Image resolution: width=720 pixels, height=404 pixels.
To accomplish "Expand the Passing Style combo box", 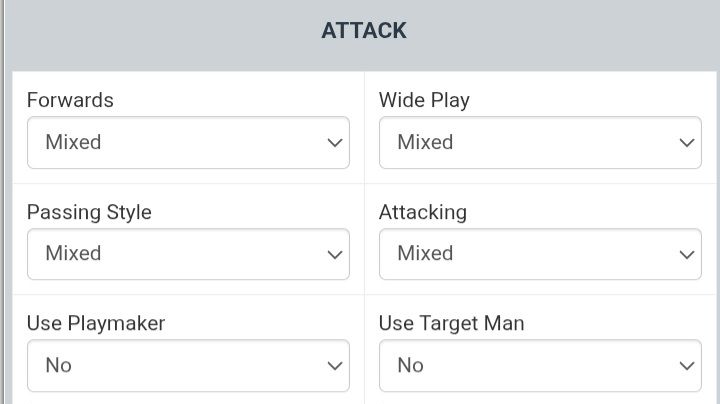I will tap(188, 254).
